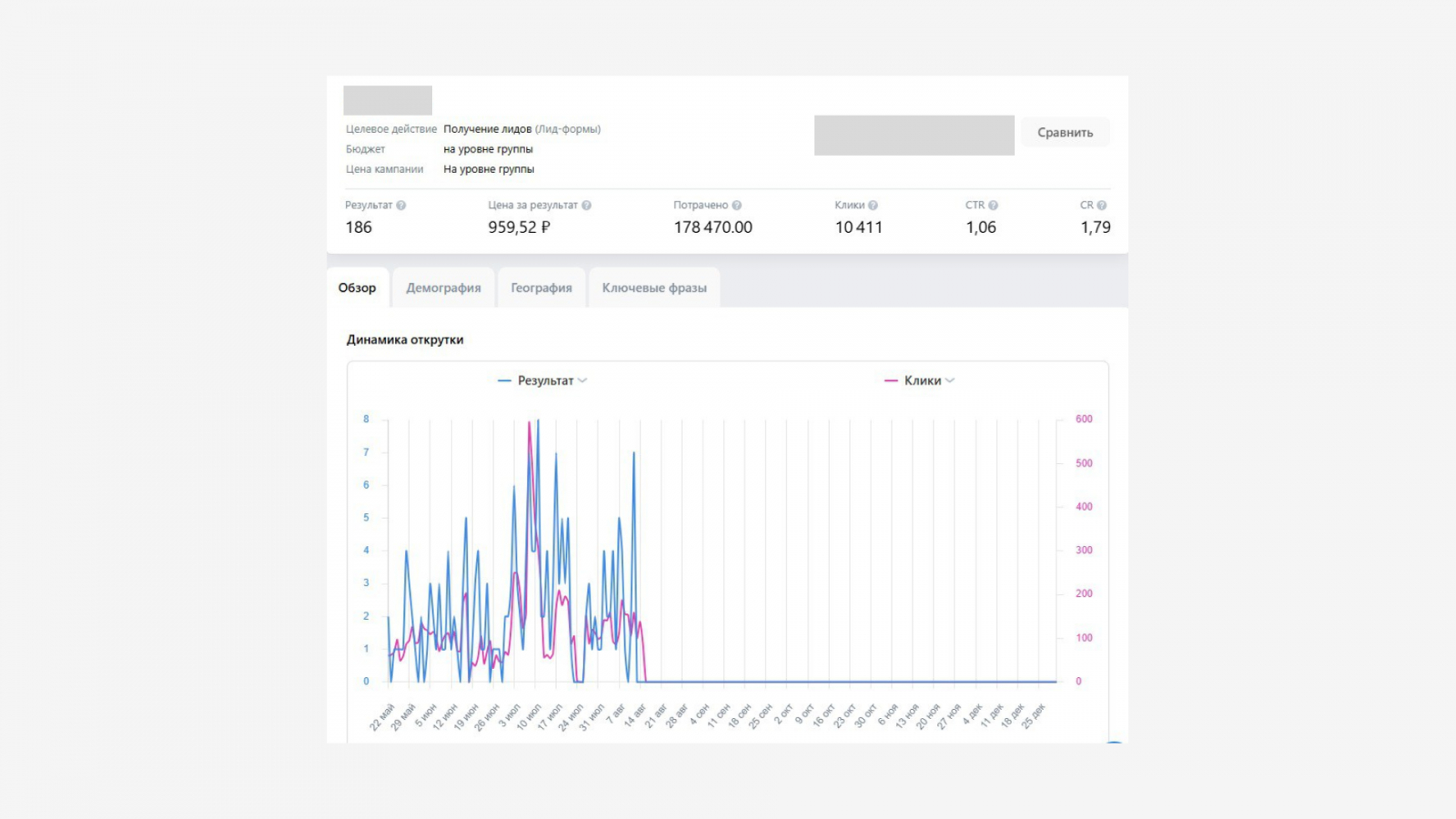
Task: Click the 14 авг label on chart axis
Action: click(x=634, y=716)
